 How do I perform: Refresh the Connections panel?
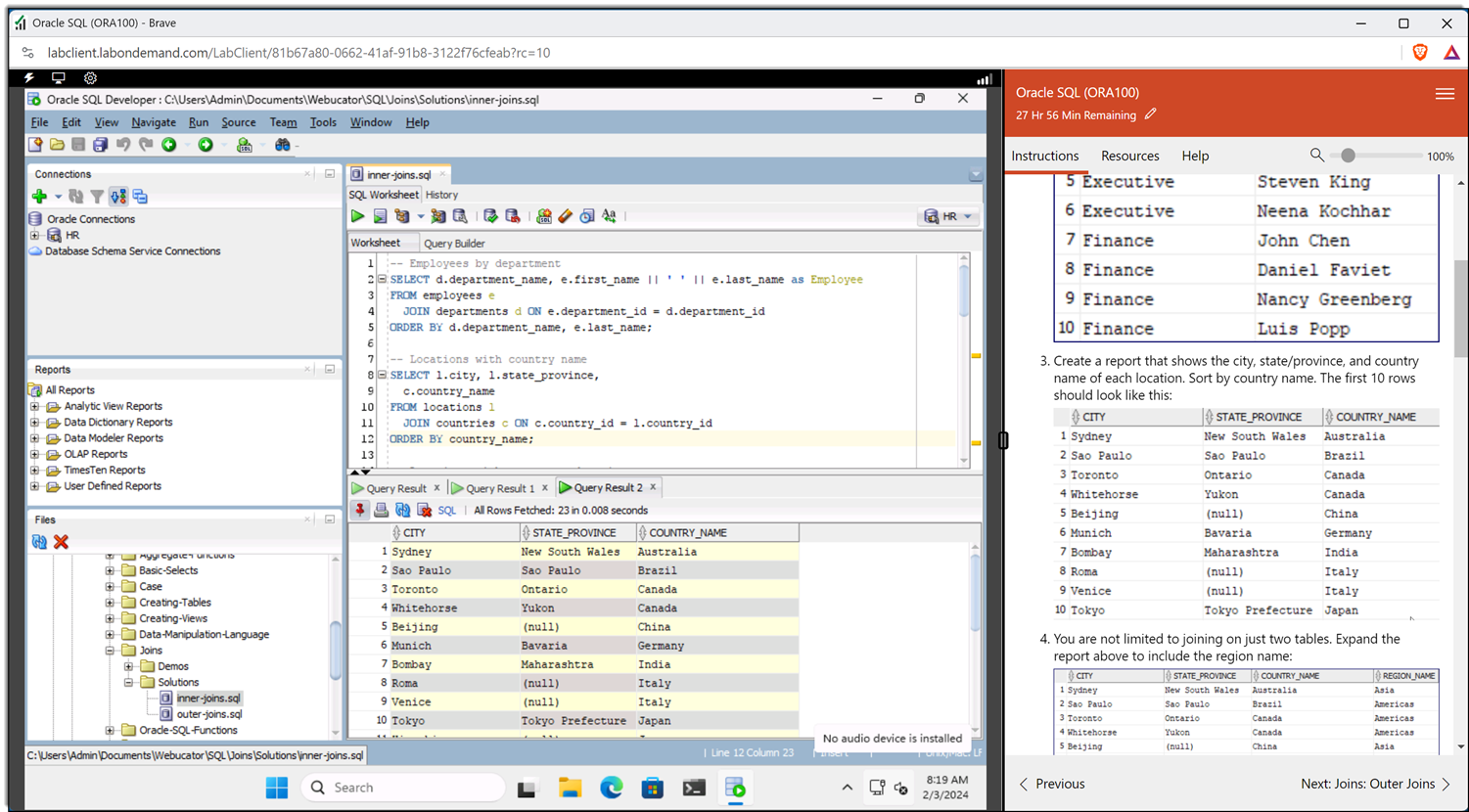(x=76, y=197)
